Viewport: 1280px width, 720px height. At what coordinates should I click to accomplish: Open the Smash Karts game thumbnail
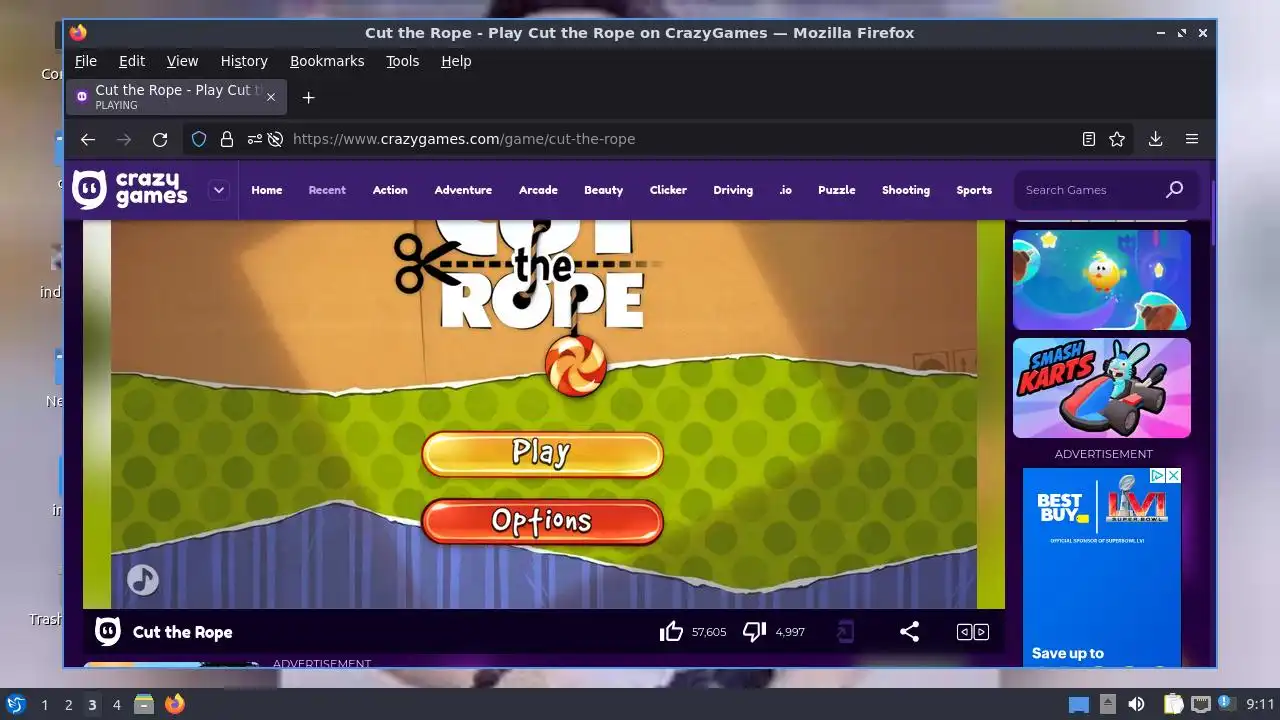pyautogui.click(x=1102, y=388)
